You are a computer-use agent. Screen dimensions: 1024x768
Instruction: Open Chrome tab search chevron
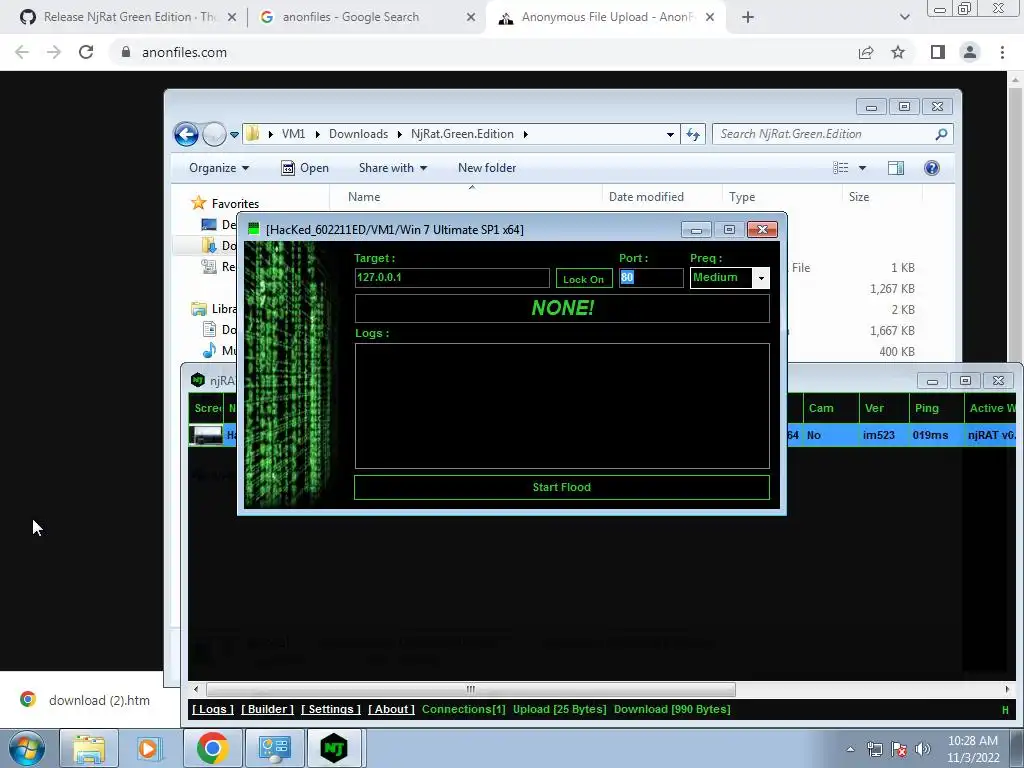pyautogui.click(x=904, y=17)
